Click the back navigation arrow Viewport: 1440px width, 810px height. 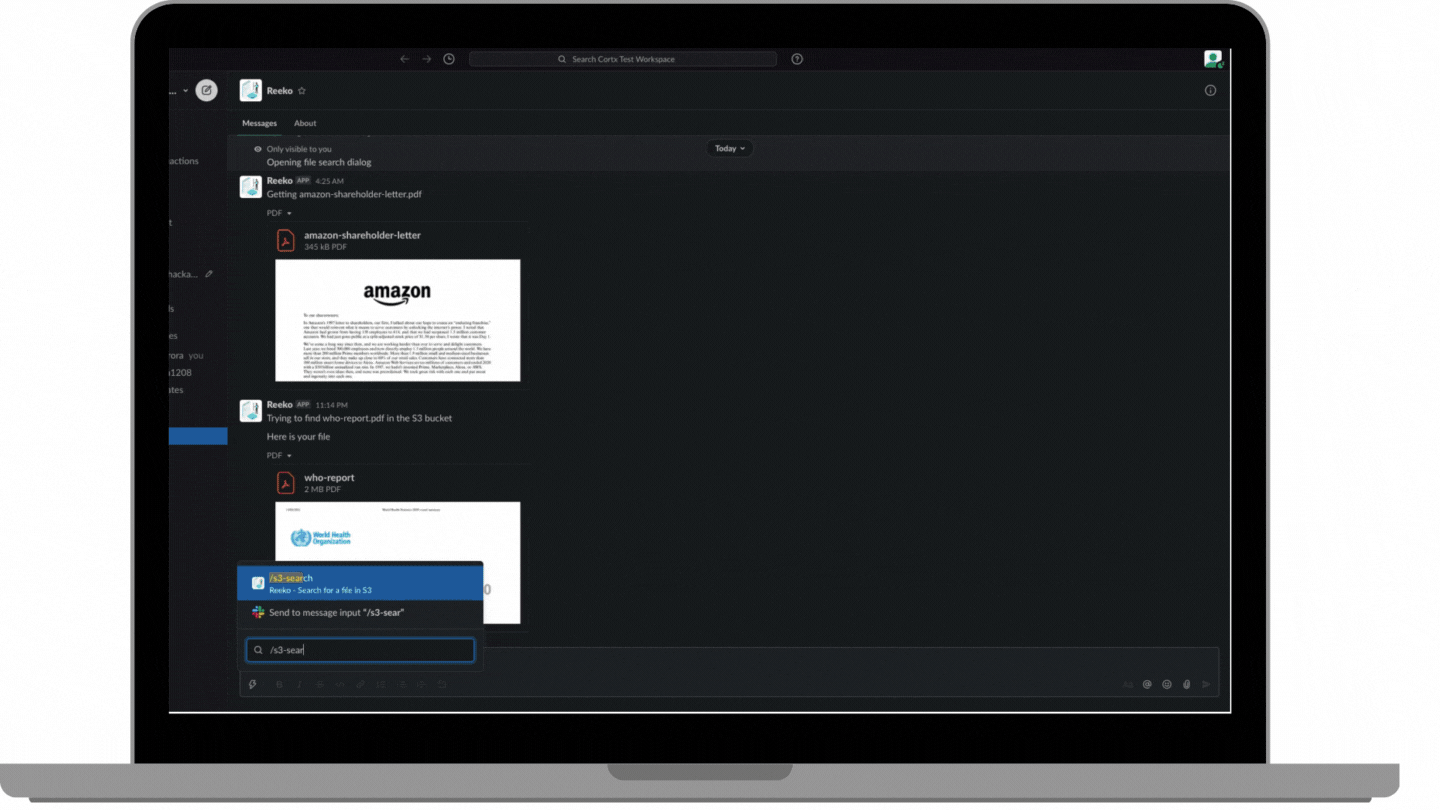405,59
